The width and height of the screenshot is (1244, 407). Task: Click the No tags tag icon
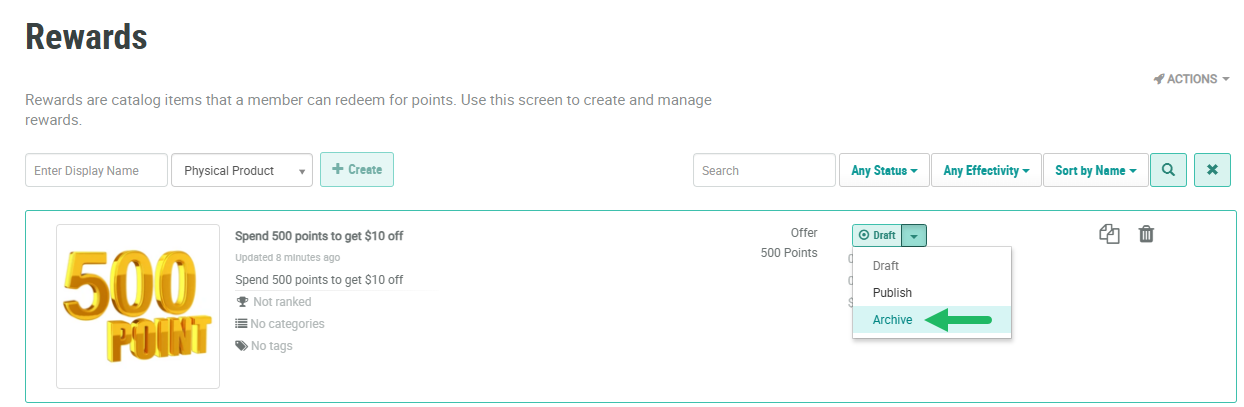coord(241,346)
